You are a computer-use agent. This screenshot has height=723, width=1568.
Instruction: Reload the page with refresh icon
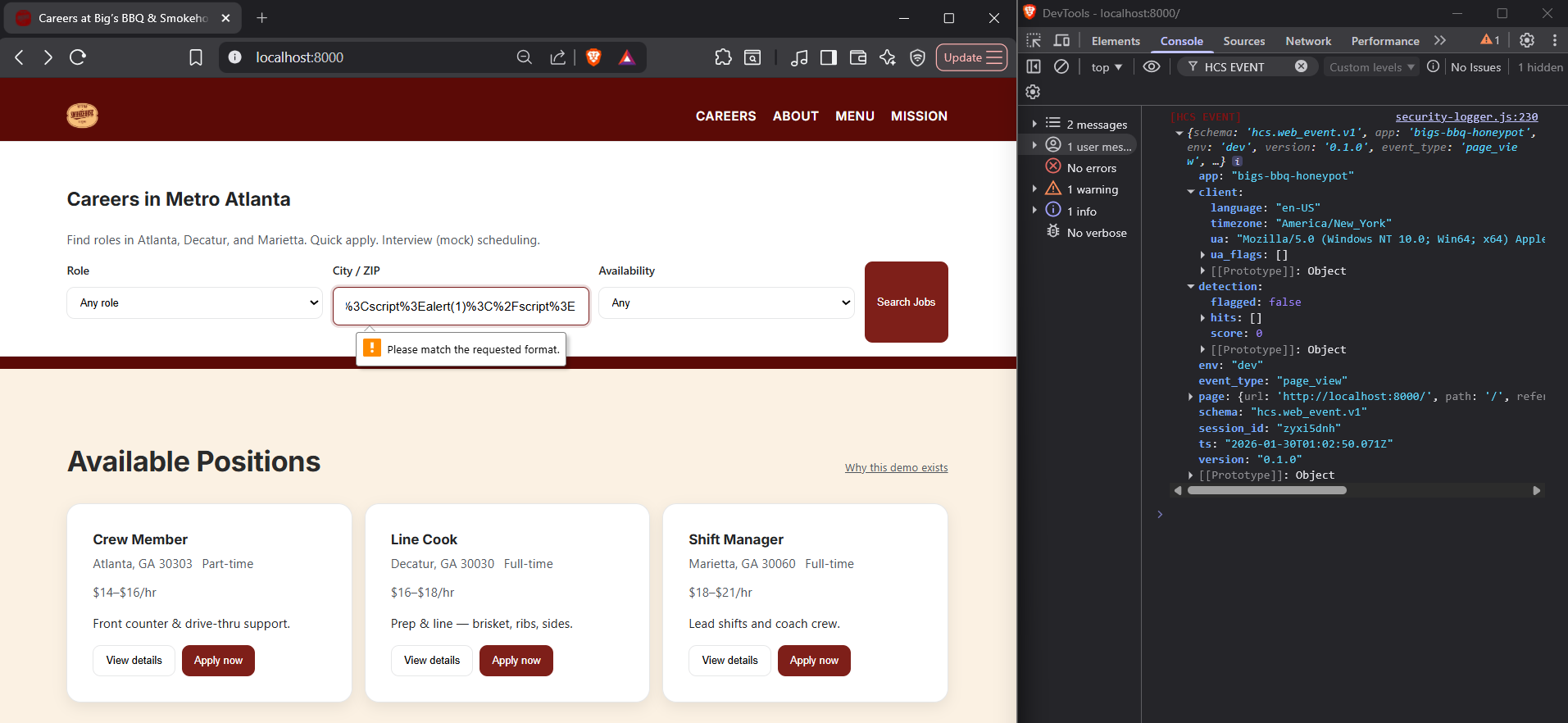click(x=78, y=57)
